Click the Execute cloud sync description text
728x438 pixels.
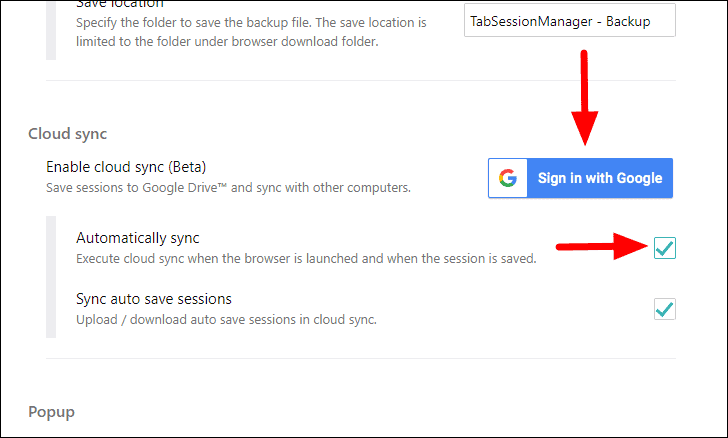coord(306,258)
